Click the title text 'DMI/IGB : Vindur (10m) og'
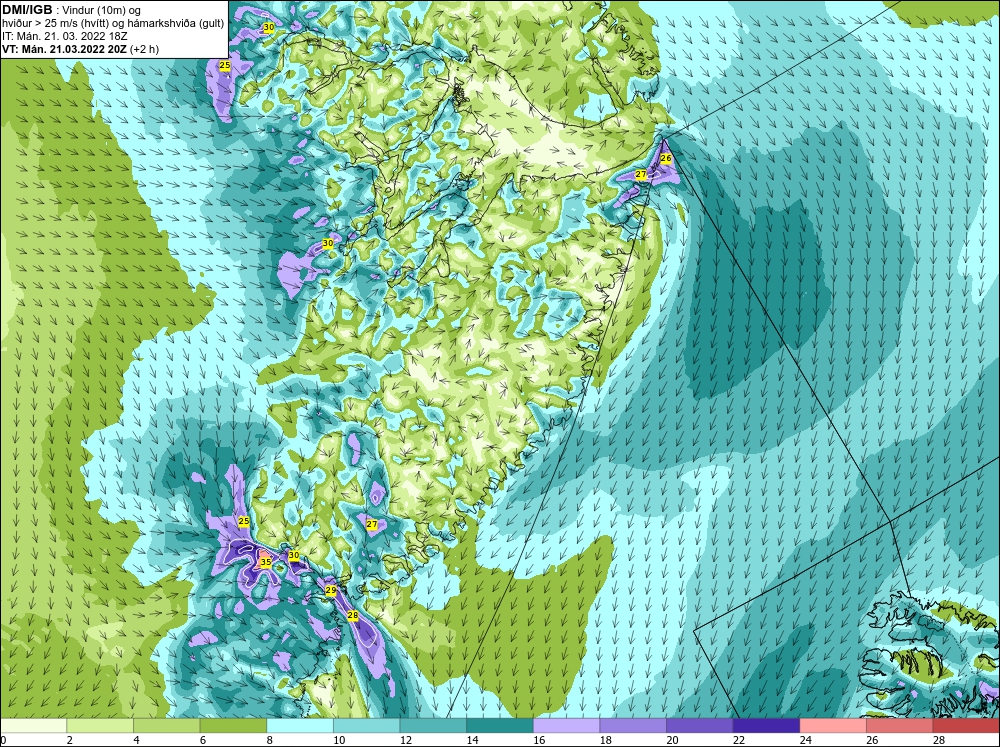Viewport: 1000px width, 747px height. point(72,10)
